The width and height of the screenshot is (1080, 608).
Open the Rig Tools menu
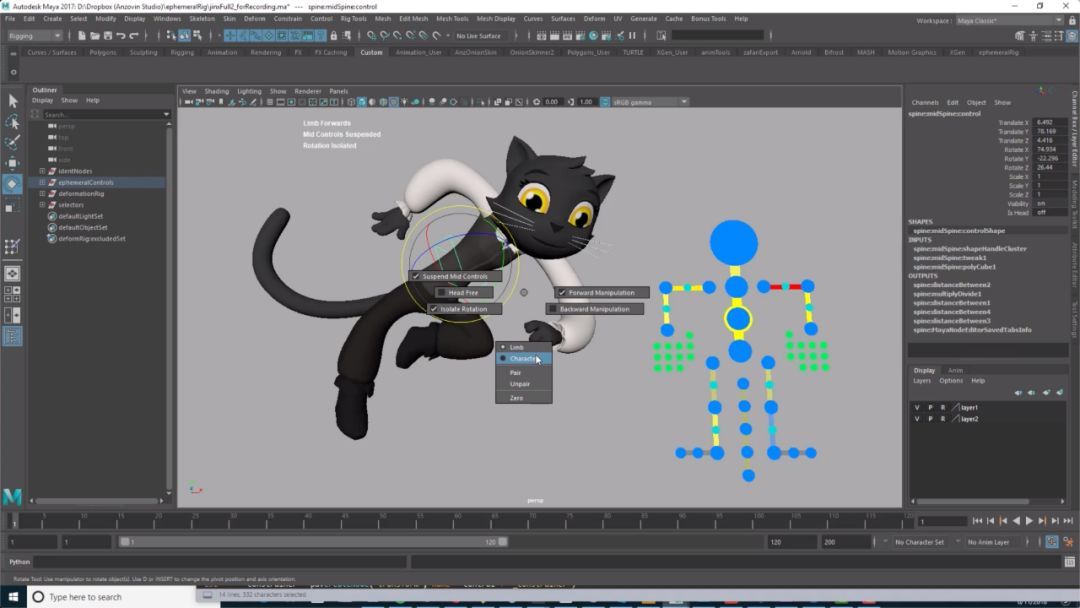click(x=353, y=19)
